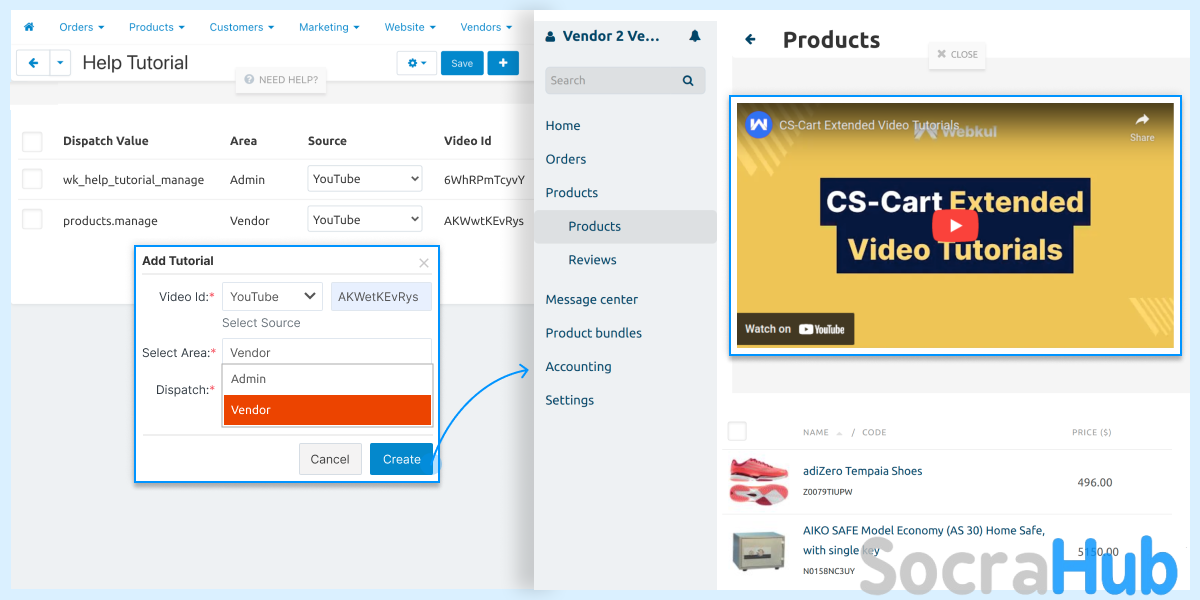Click the notification bell icon
Image resolution: width=1200 pixels, height=600 pixels.
695,36
